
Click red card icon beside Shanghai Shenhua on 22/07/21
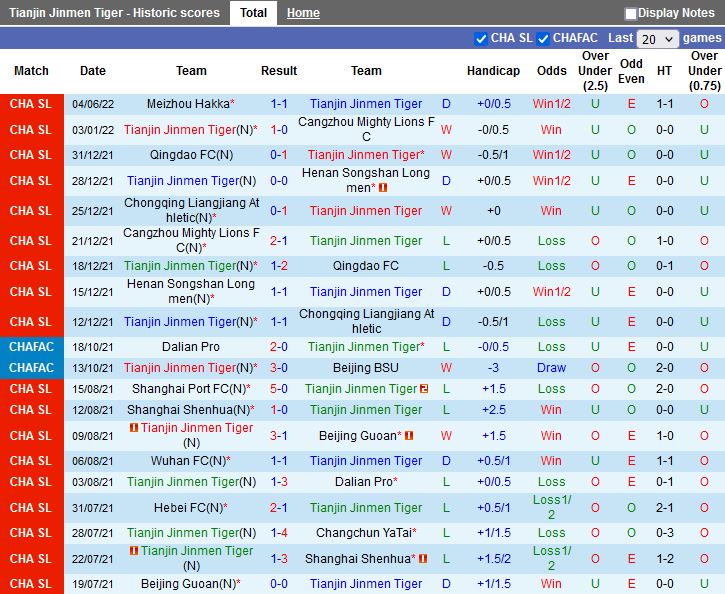(x=422, y=559)
